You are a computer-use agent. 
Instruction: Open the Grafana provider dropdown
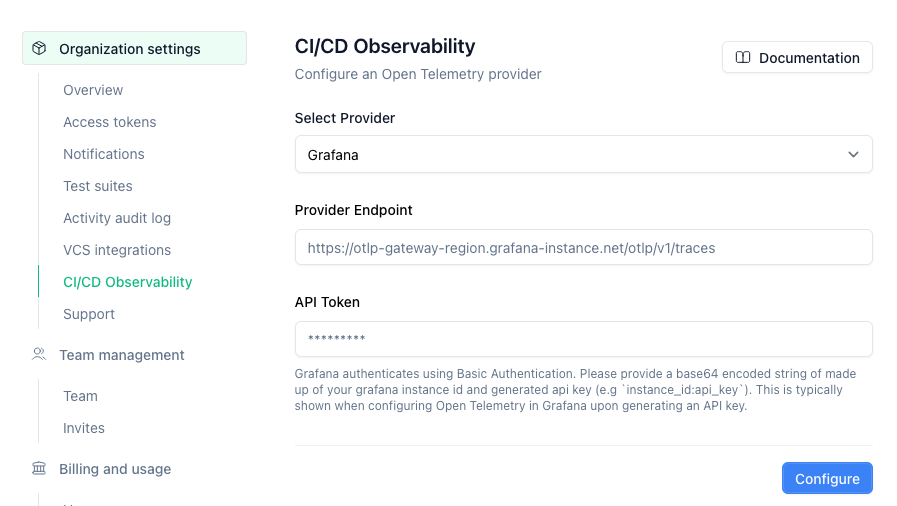[x=582, y=155]
